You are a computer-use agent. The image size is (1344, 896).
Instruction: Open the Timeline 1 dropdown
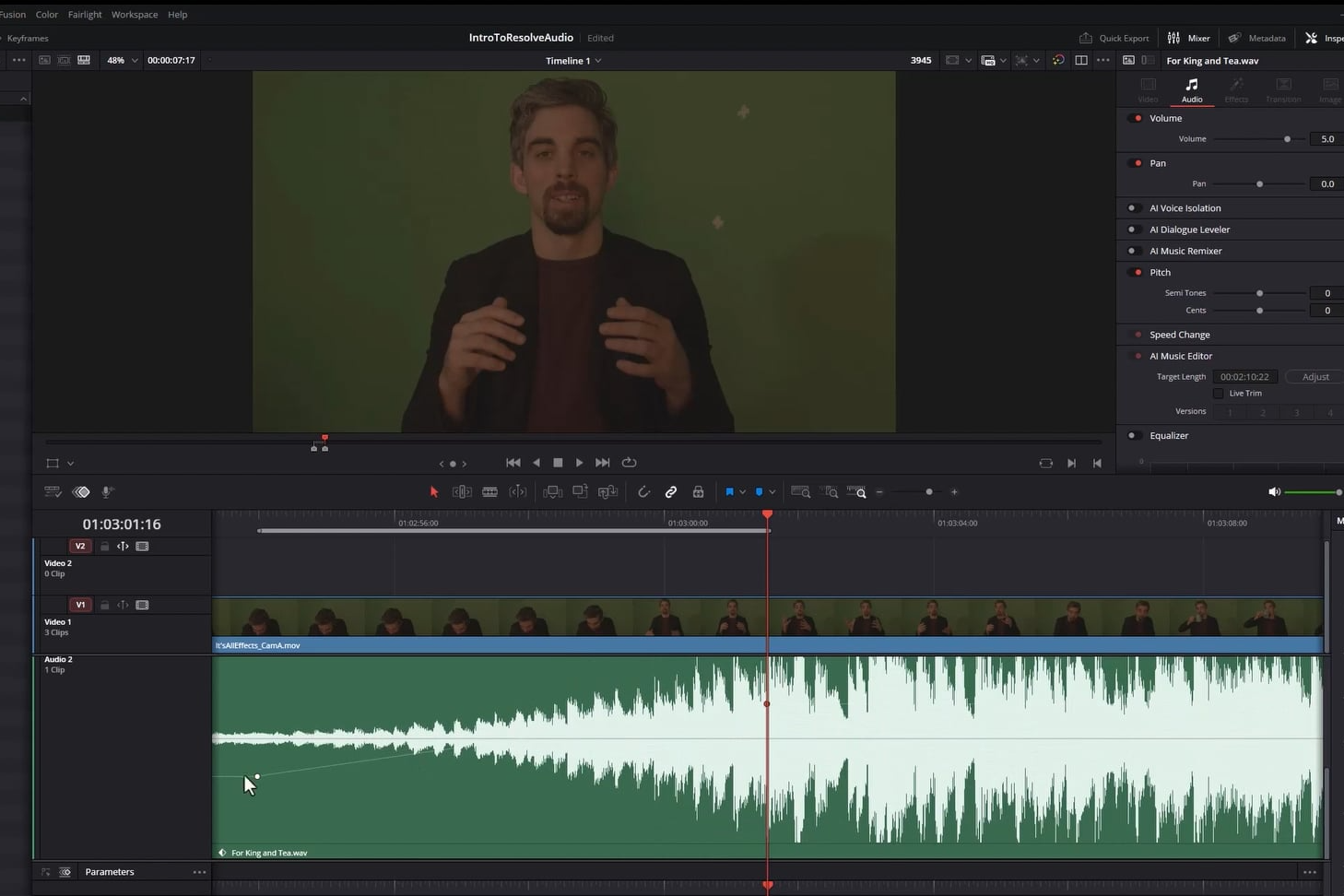tap(573, 61)
